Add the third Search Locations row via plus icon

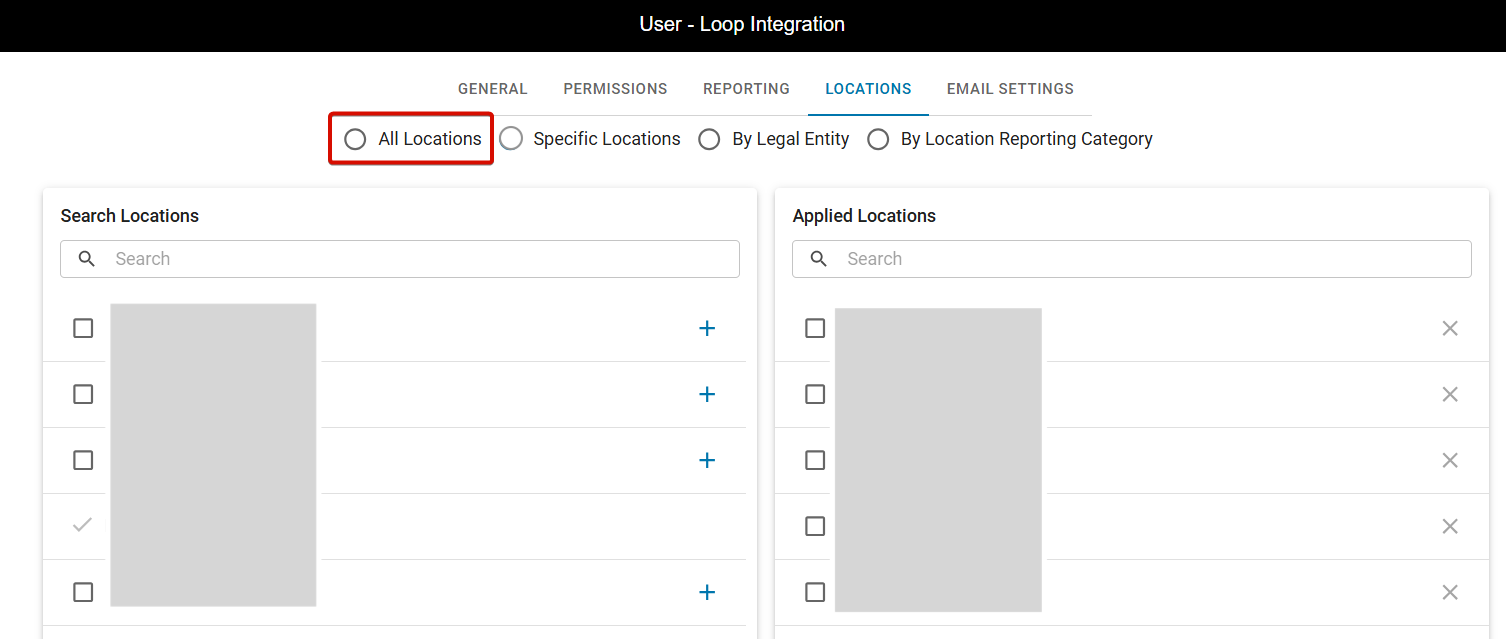(707, 460)
